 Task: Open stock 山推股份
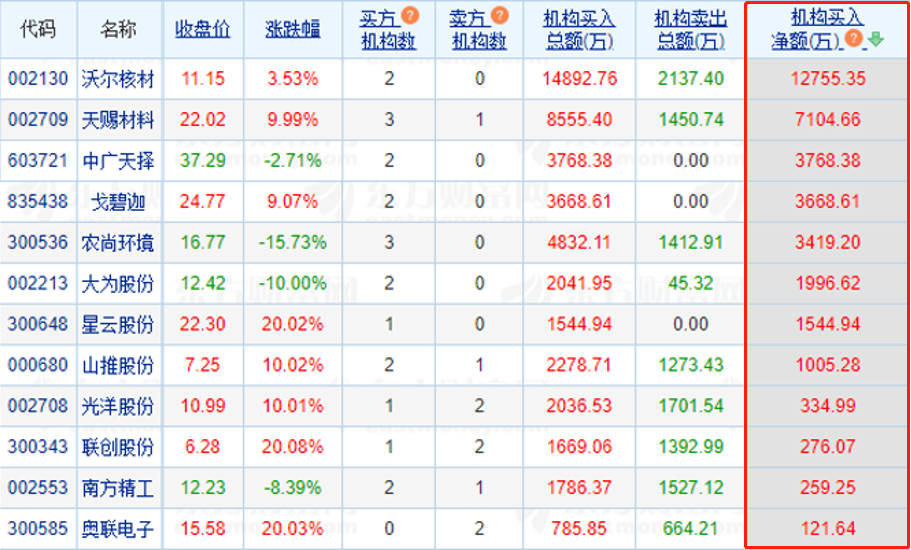pos(119,365)
